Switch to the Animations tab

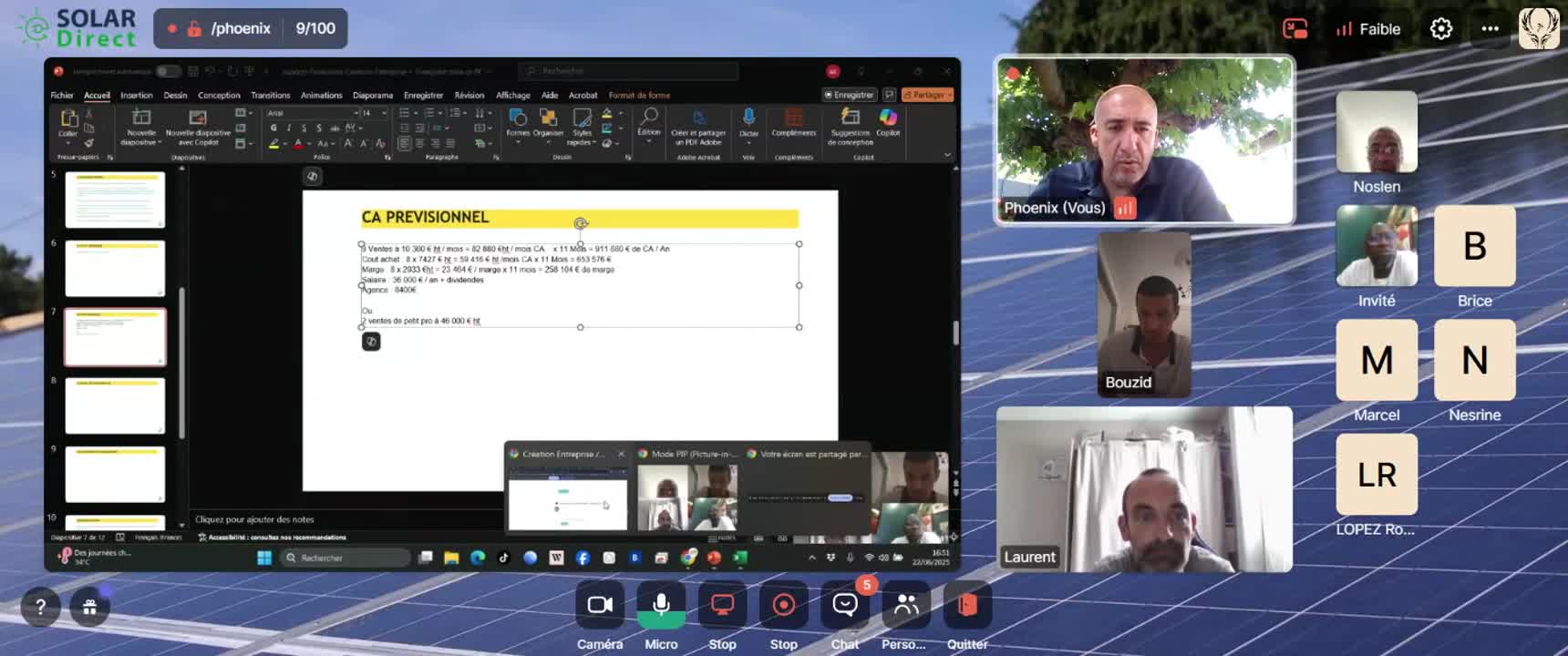[322, 95]
